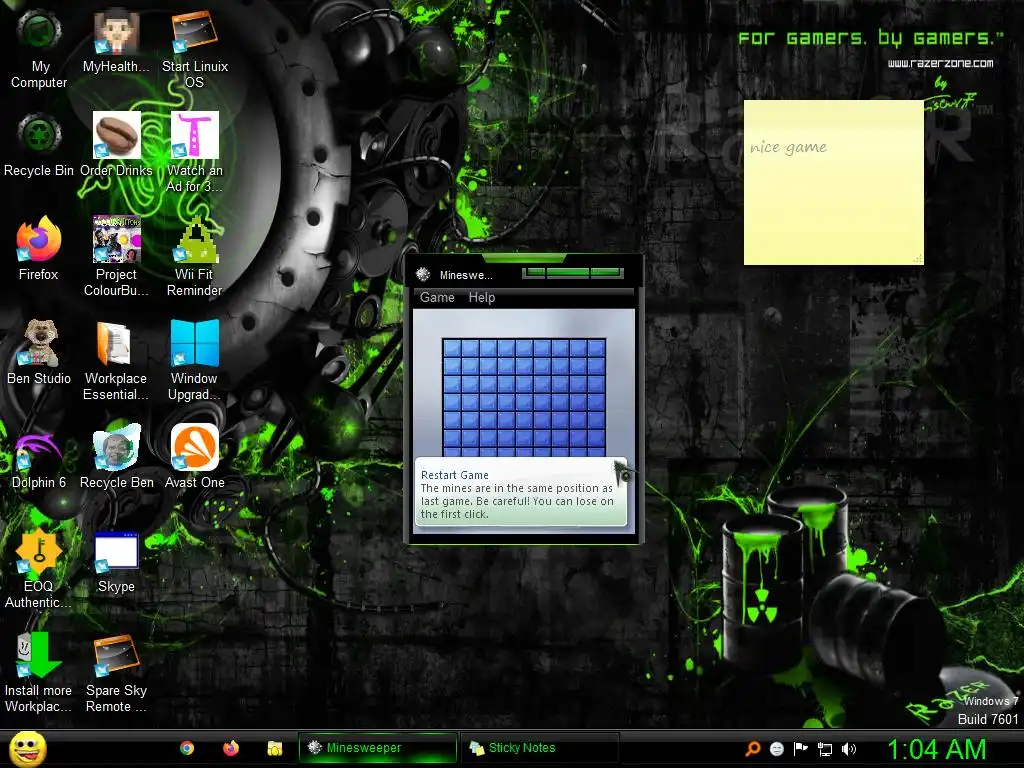
Task: Launch Chrome from the taskbar
Action: pos(187,748)
